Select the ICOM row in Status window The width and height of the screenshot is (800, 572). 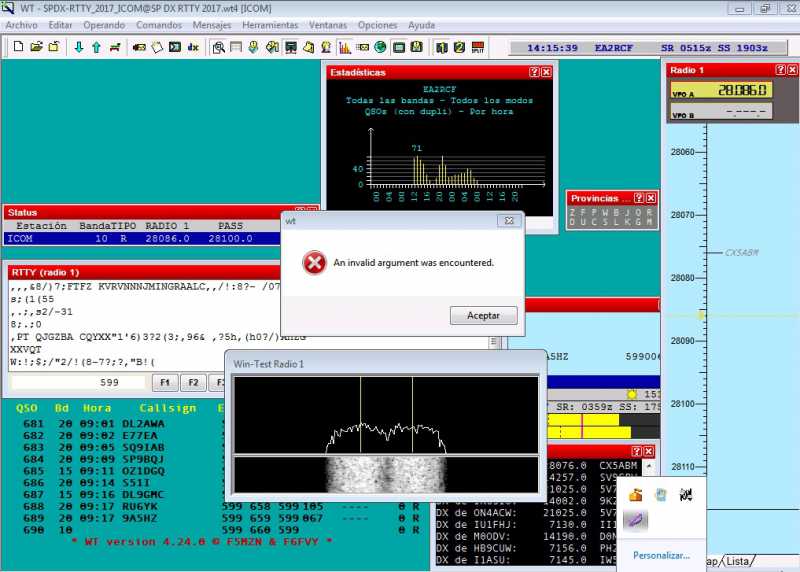tap(142, 238)
